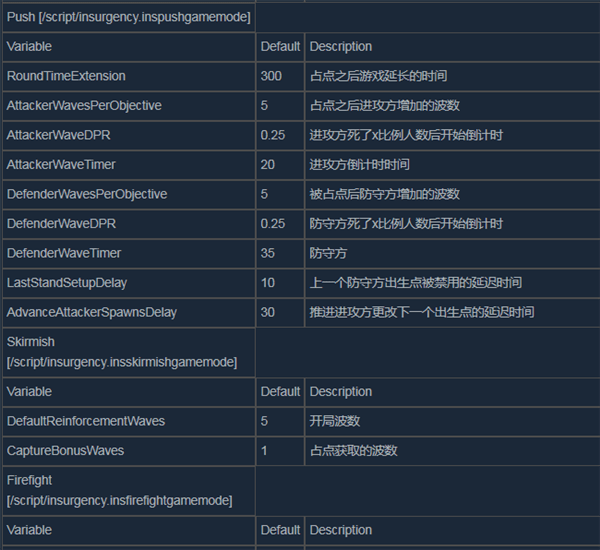Select the DefenderWaveTimer description "防守方"
The height and width of the screenshot is (550, 600).
click(328, 253)
